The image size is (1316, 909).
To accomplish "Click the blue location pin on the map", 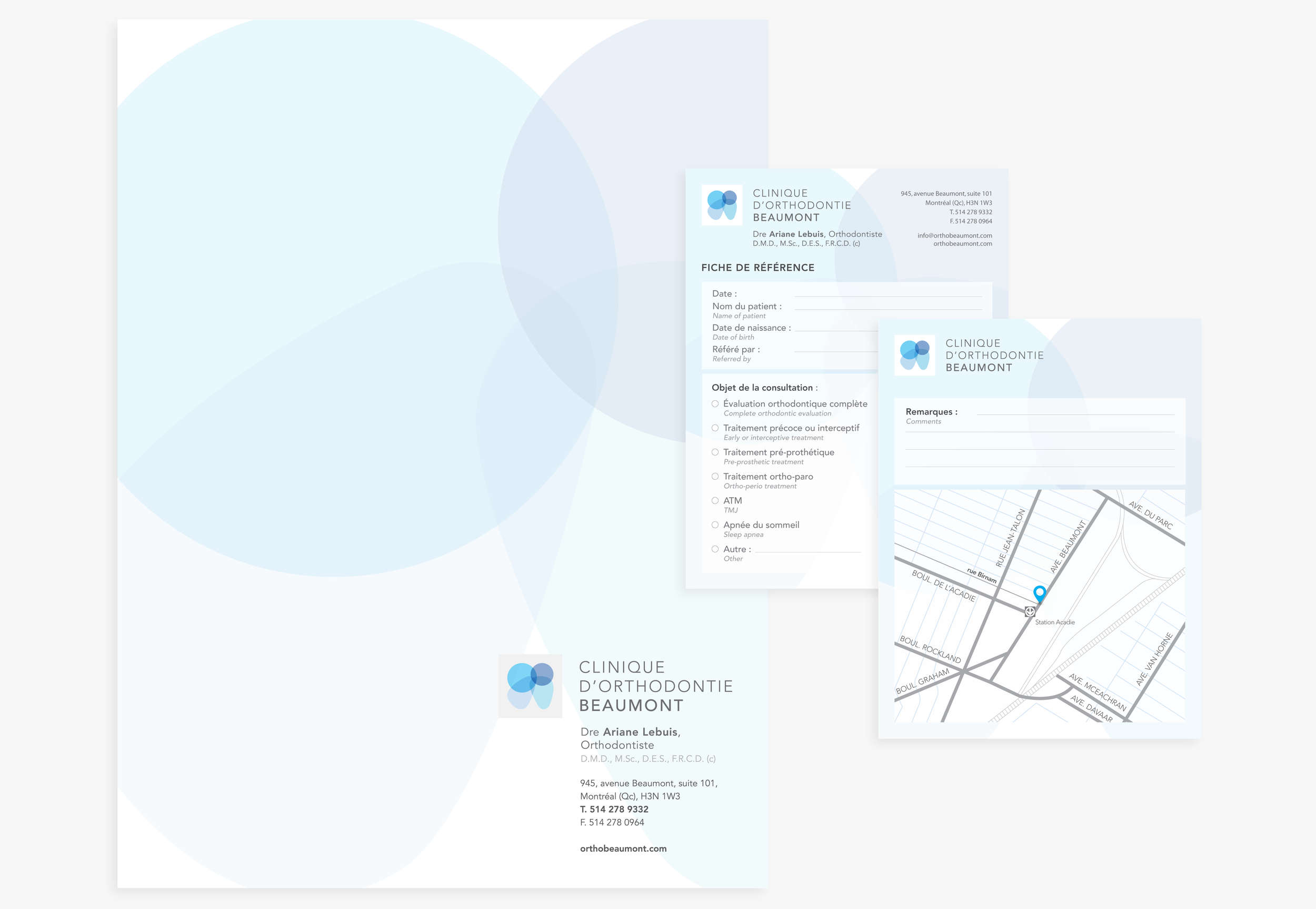I will 1039,593.
